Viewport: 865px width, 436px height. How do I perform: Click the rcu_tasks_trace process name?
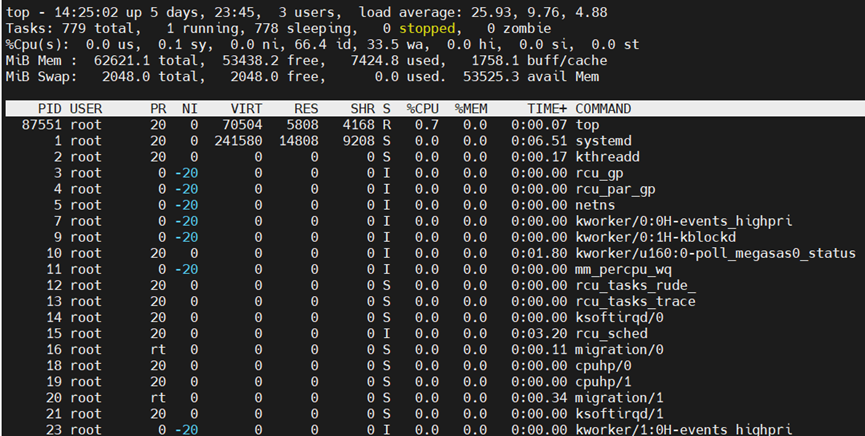pos(636,301)
